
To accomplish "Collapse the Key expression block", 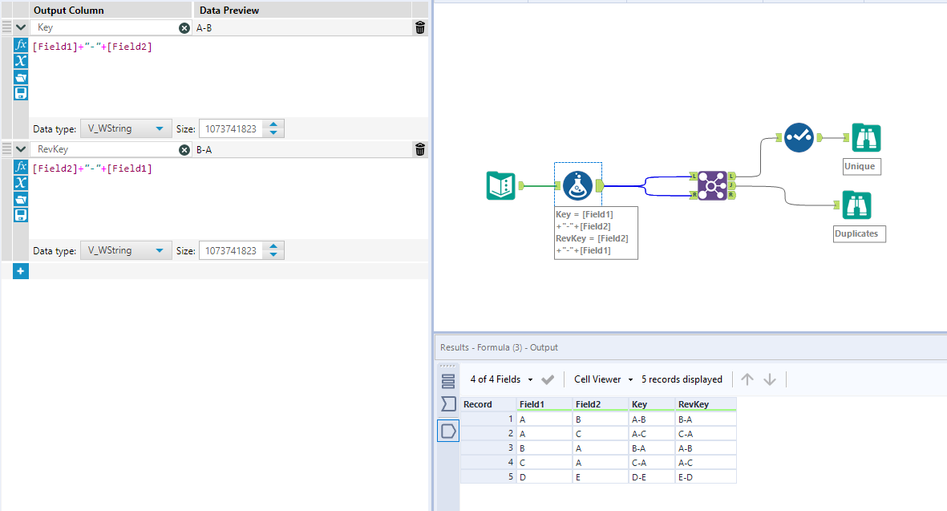I will coord(21,27).
